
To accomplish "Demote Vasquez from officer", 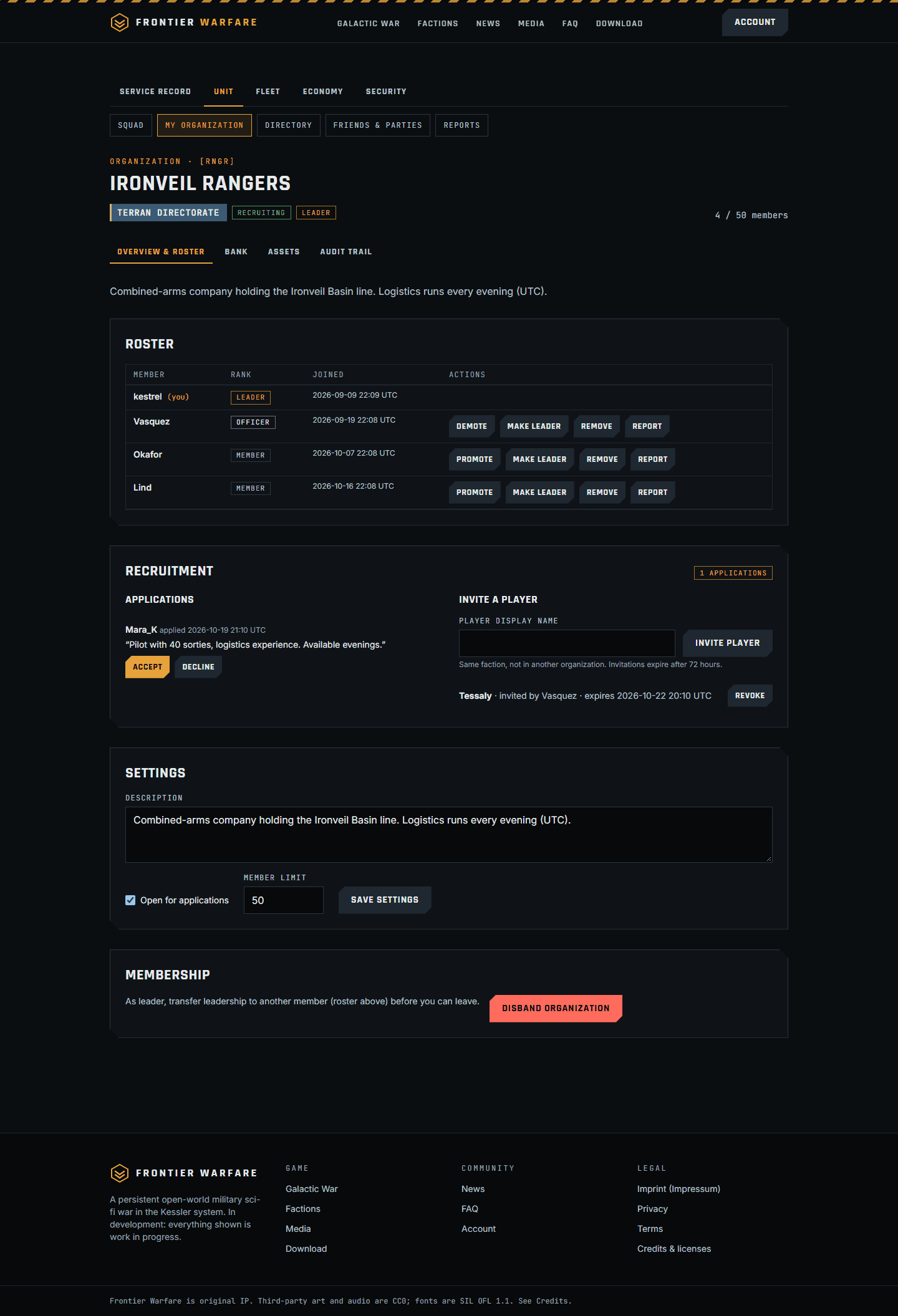I will click(472, 426).
